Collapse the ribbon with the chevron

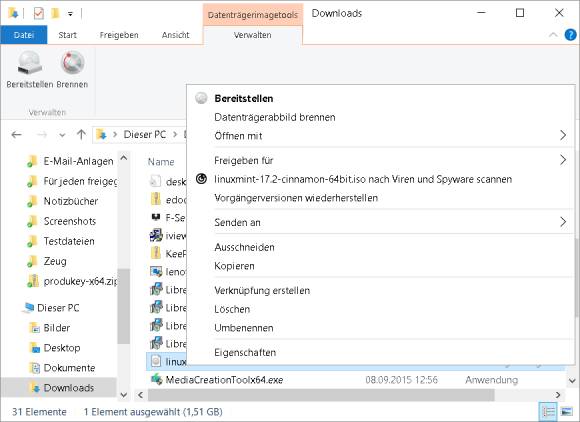click(x=553, y=35)
